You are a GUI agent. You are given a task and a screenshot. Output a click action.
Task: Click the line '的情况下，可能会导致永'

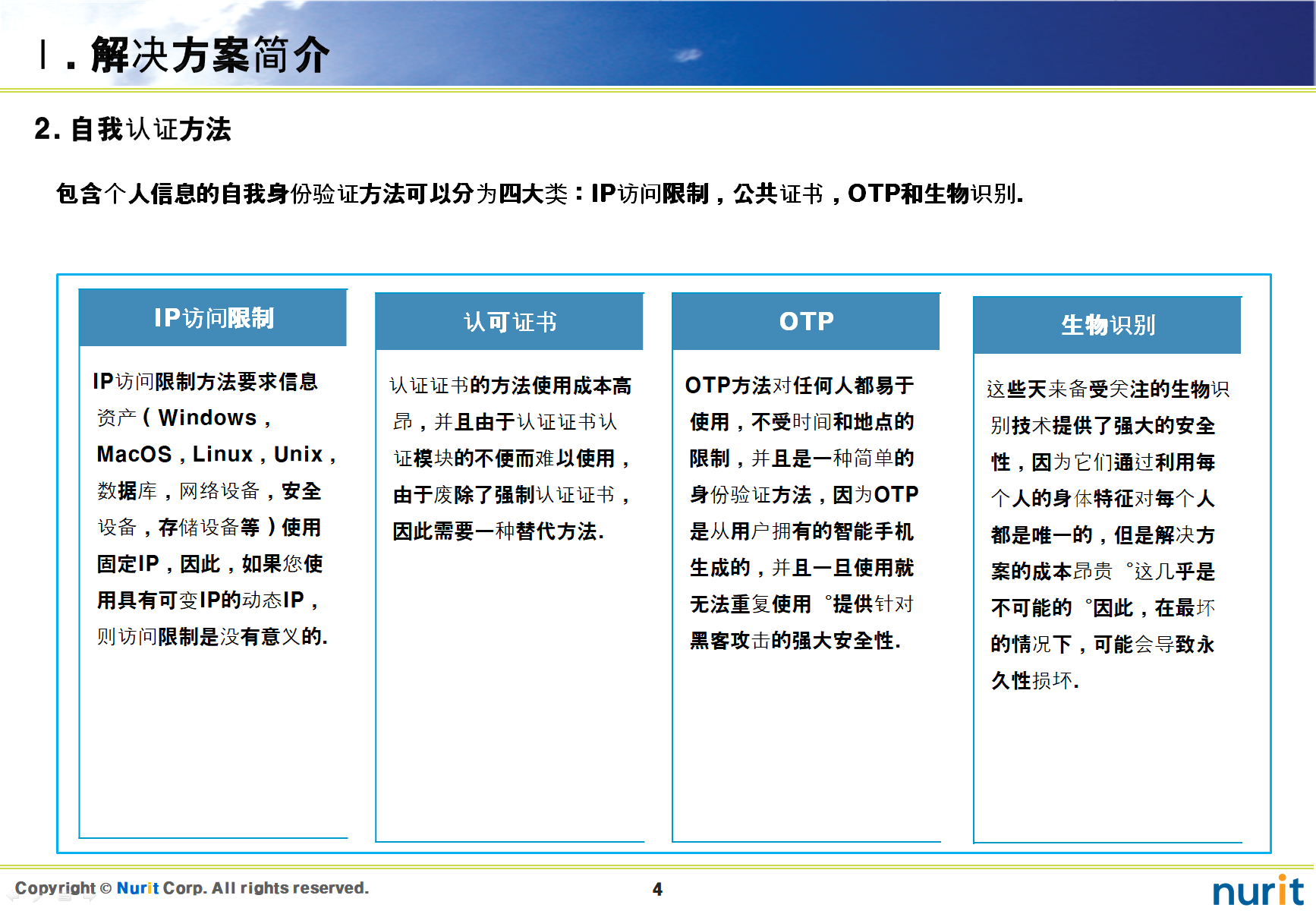tap(1103, 644)
